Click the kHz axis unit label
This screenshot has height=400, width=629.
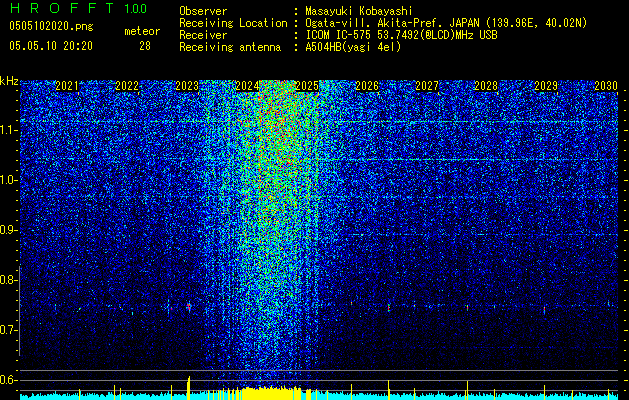[9, 81]
